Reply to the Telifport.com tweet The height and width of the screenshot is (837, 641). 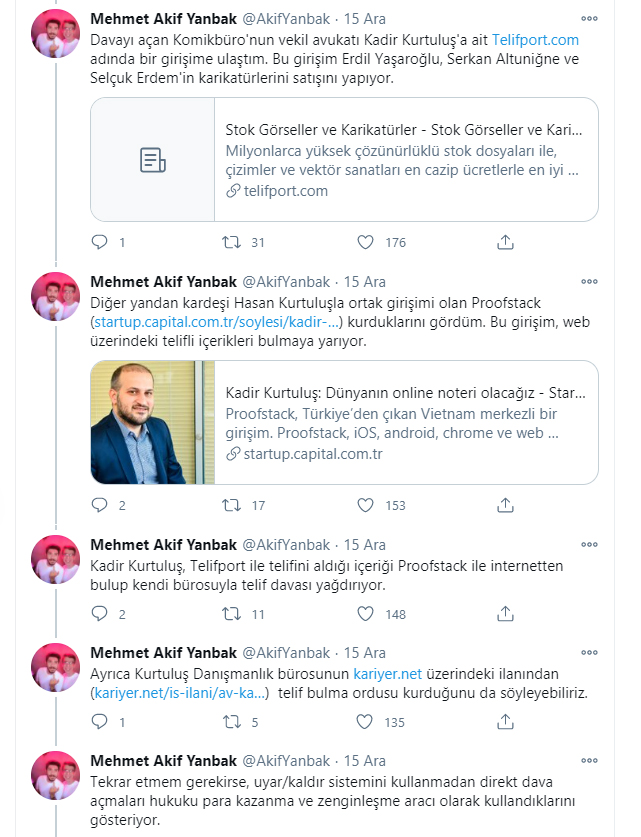(x=100, y=242)
